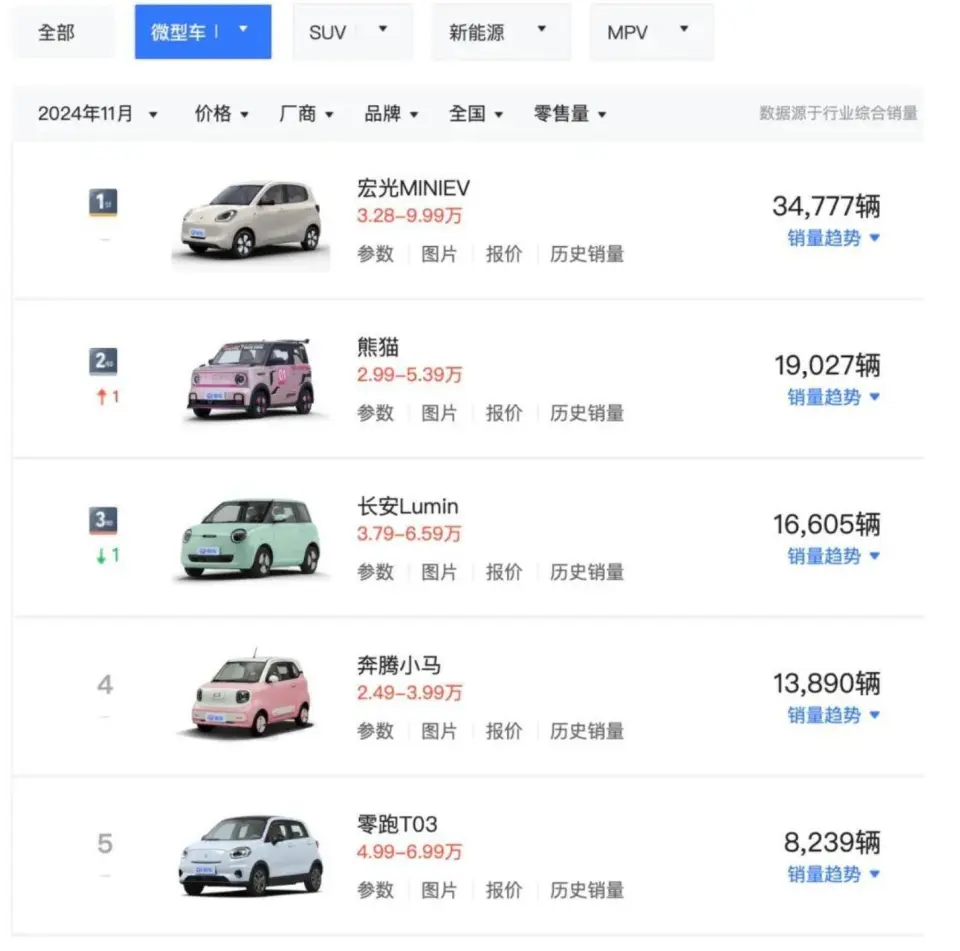Open the 全国 region dropdown

point(474,113)
